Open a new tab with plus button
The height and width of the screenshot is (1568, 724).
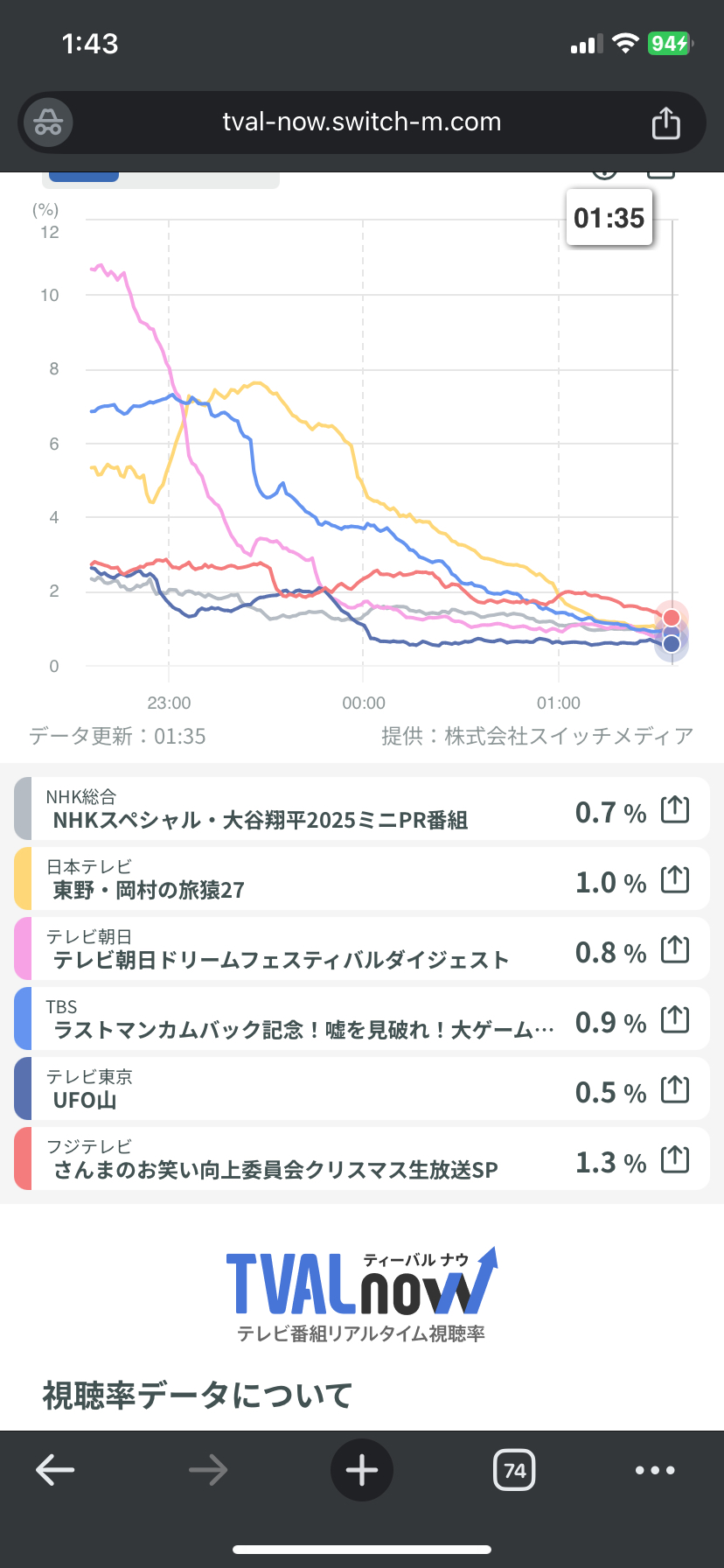361,1470
